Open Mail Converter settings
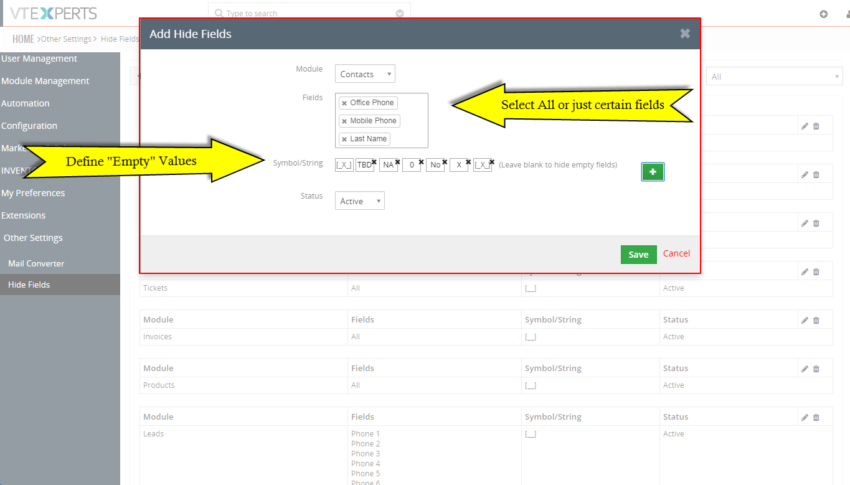 pos(36,263)
